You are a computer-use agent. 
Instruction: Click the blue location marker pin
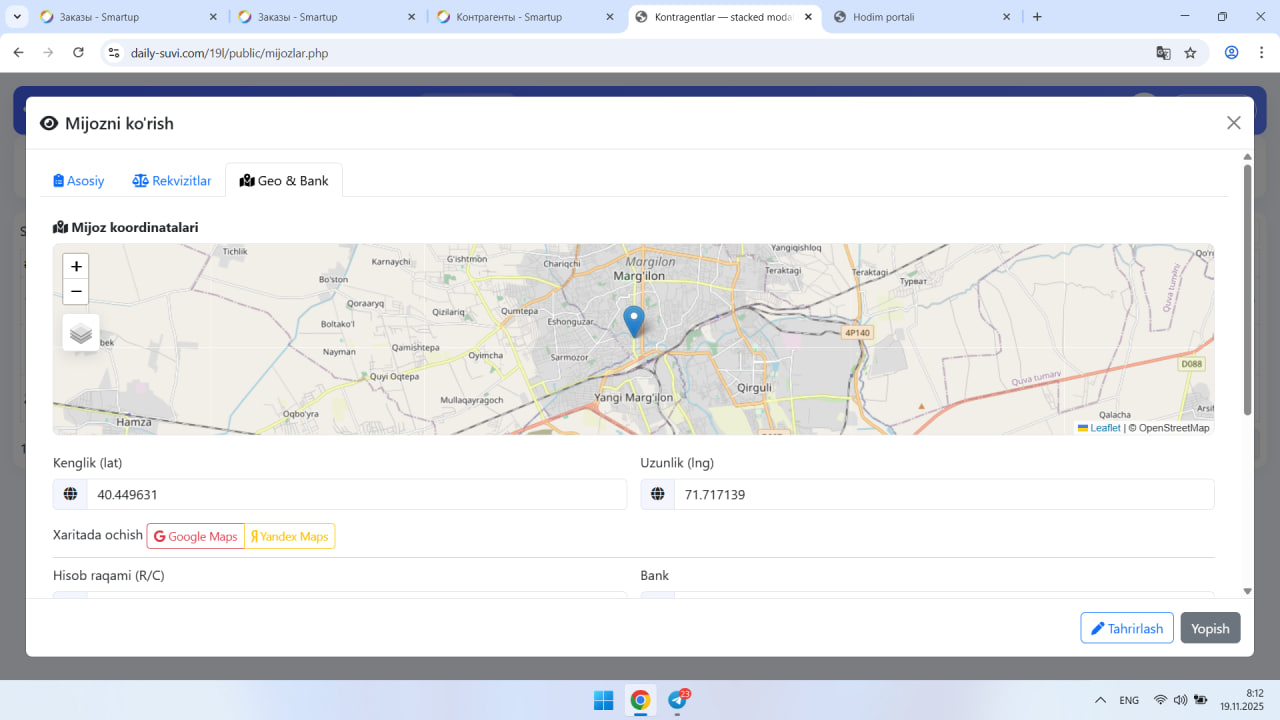[x=633, y=321]
